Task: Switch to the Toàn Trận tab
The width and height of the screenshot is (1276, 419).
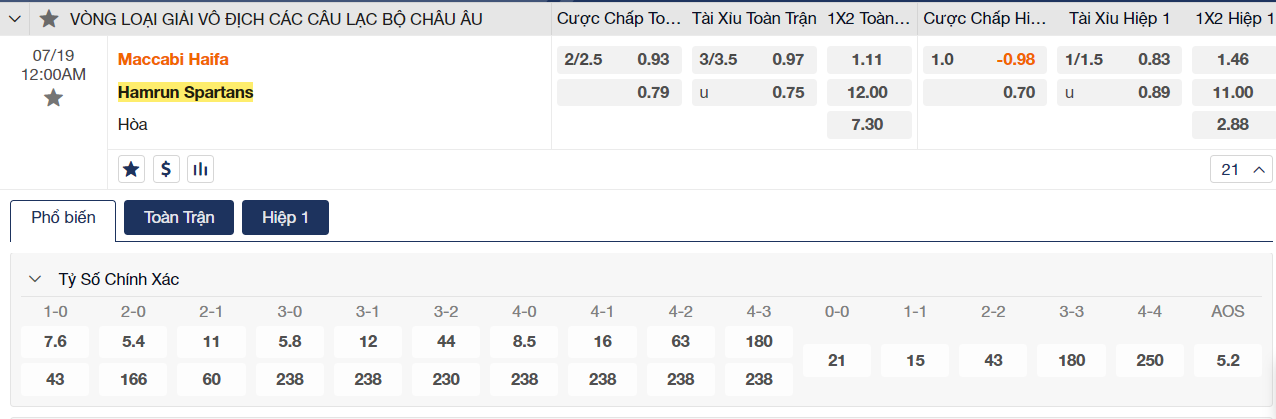Action: point(179,218)
